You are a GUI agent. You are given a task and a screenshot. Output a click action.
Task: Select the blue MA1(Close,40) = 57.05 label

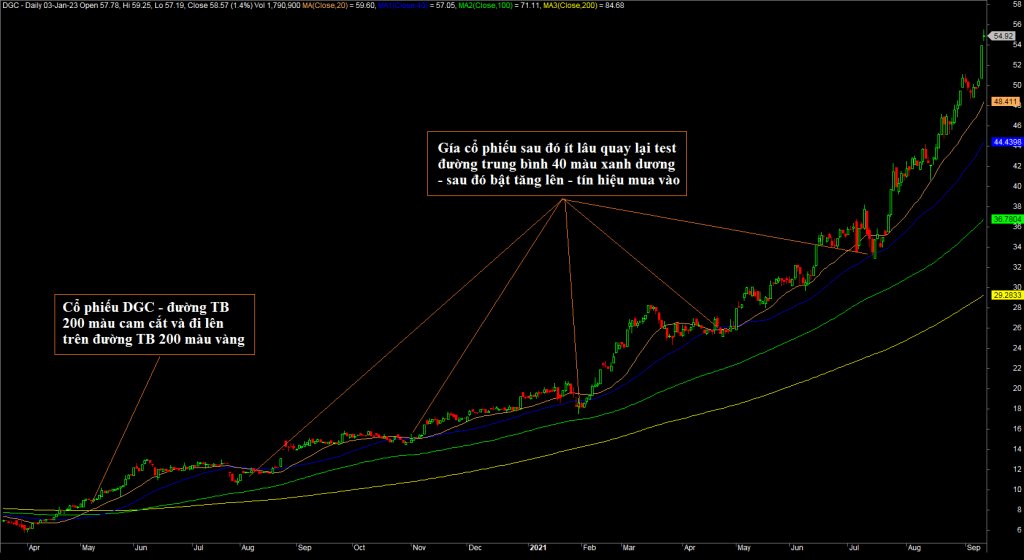coord(418,5)
